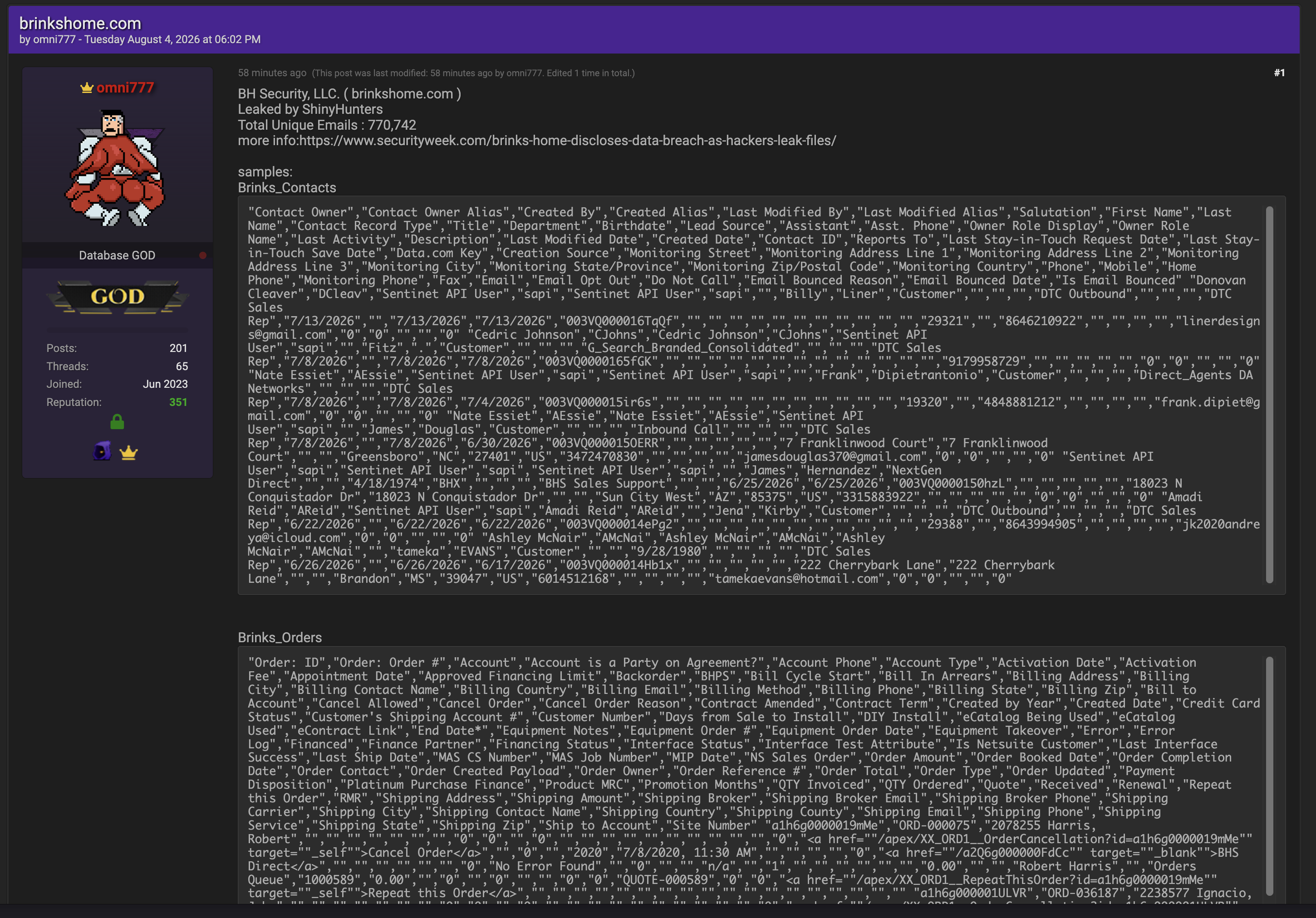Open the securityweek.com article link

point(567,141)
